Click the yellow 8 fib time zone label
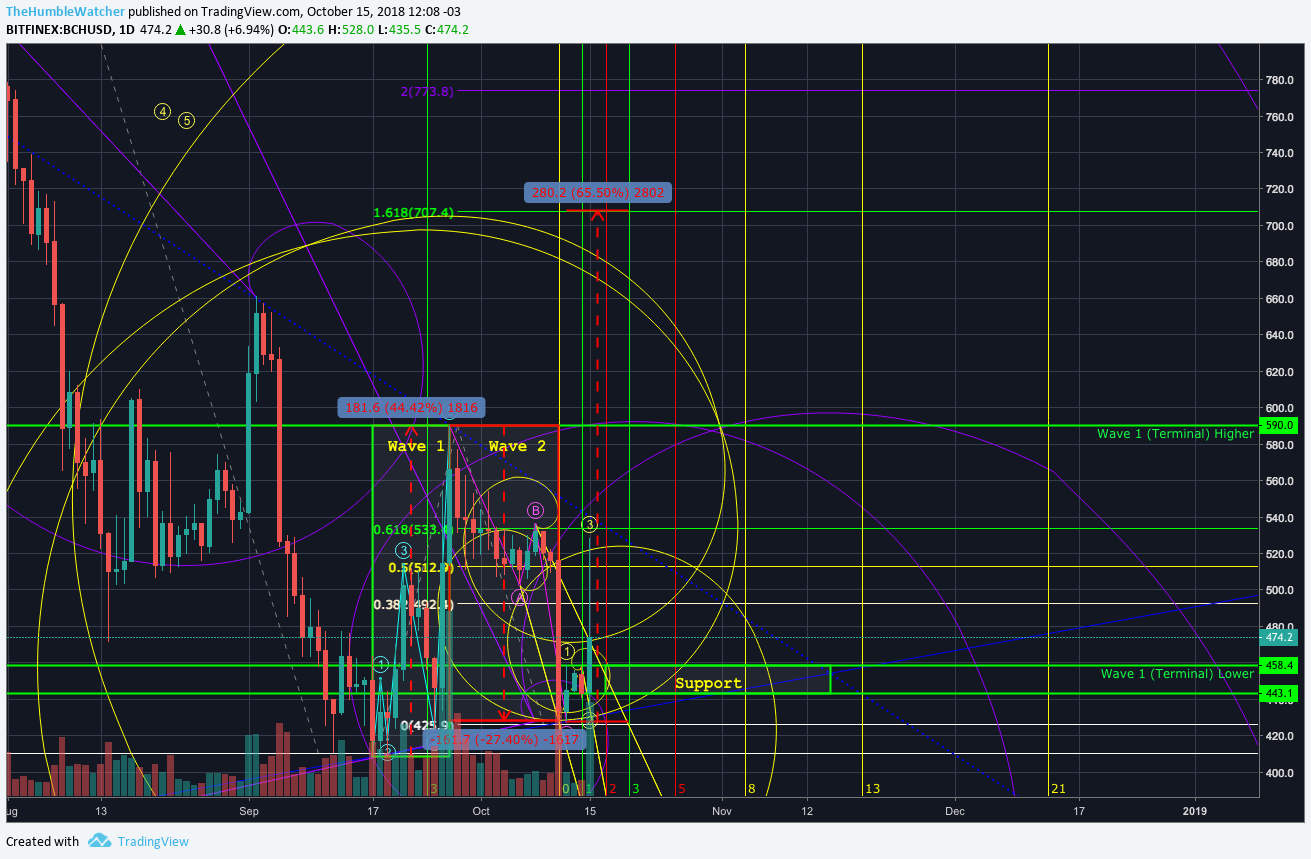Image resolution: width=1311 pixels, height=859 pixels. pos(751,789)
